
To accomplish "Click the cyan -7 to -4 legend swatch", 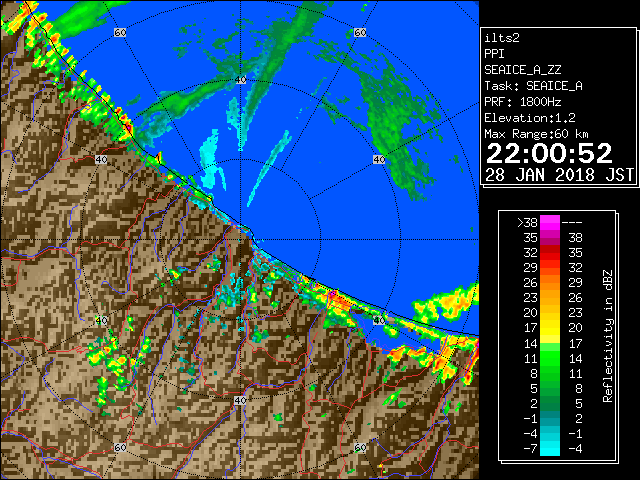I will 550,448.
